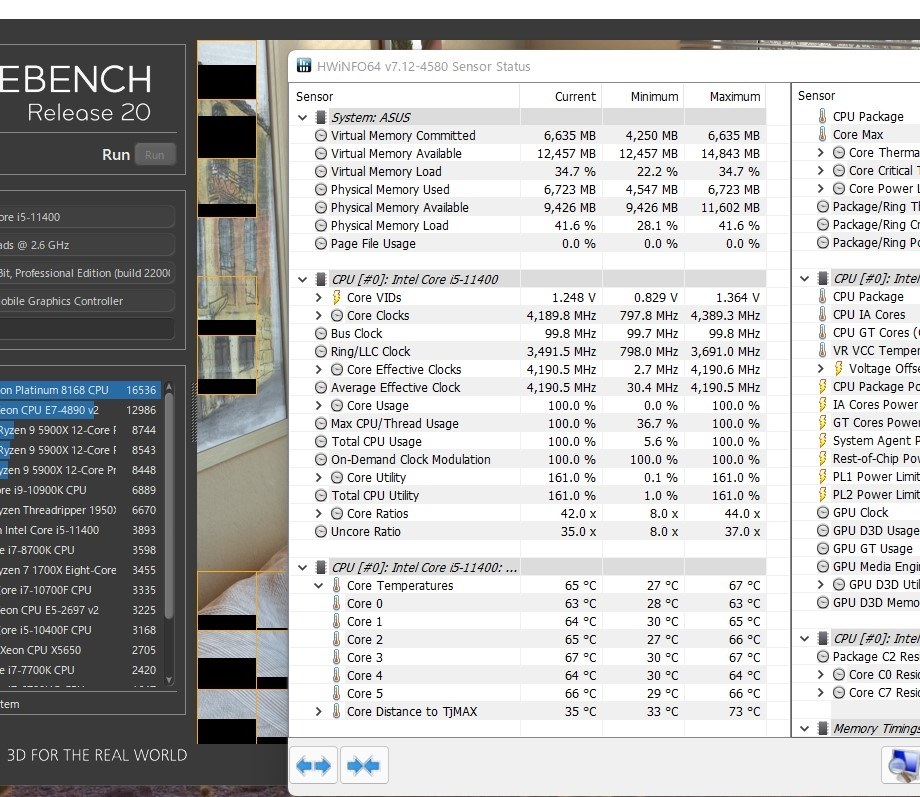Select the i7-8700K CPU ranking entry
Image resolution: width=920 pixels, height=797 pixels.
pyautogui.click(x=80, y=550)
